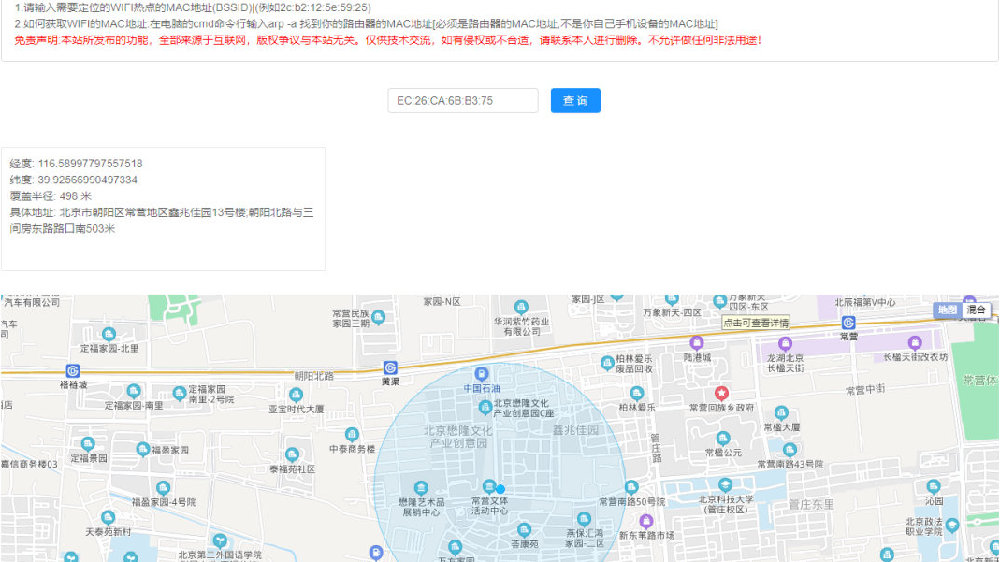Click 福盈家园-4号院 marker icon
Viewport: 1000px width, 562px height.
coord(163,489)
